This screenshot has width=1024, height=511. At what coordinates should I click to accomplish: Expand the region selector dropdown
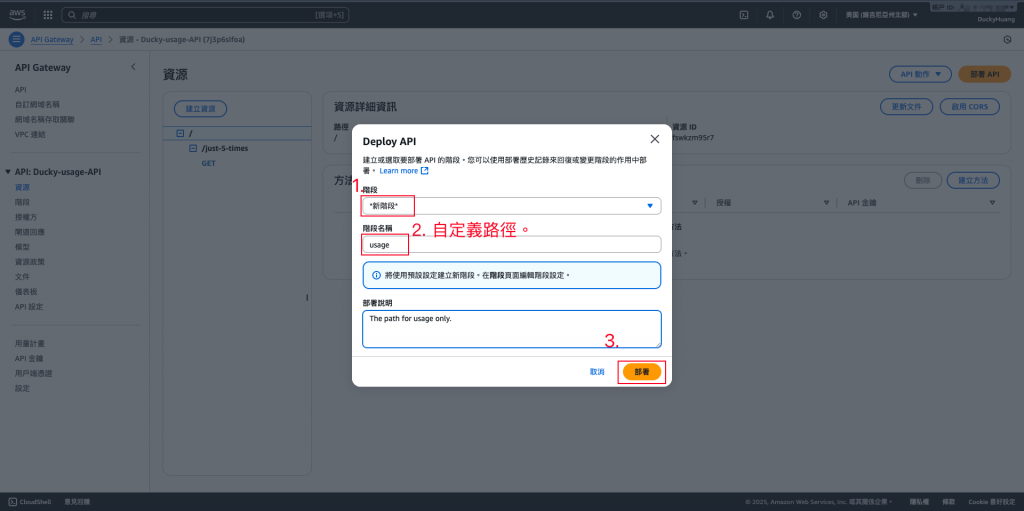coord(882,14)
